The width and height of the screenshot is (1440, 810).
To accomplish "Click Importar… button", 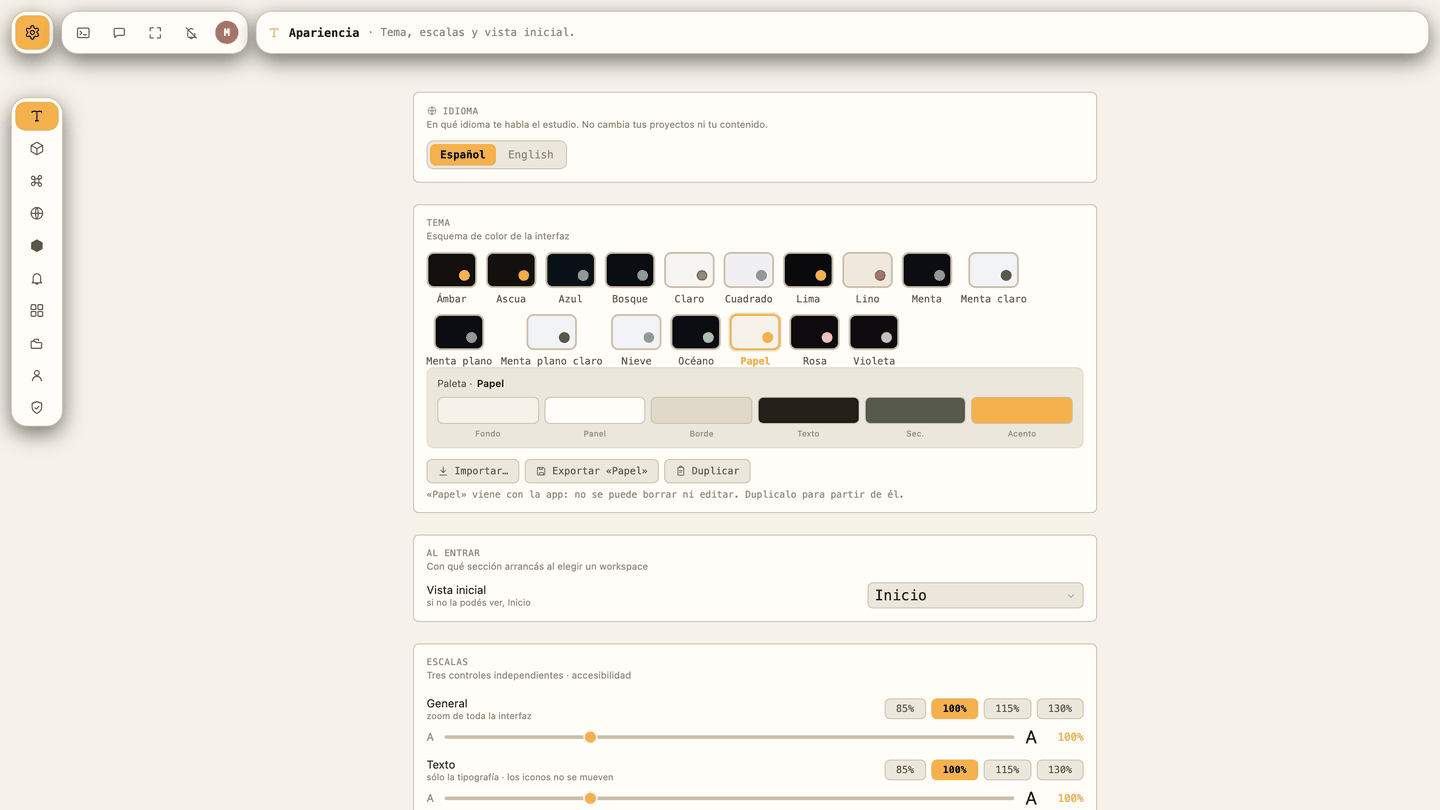I will (473, 471).
